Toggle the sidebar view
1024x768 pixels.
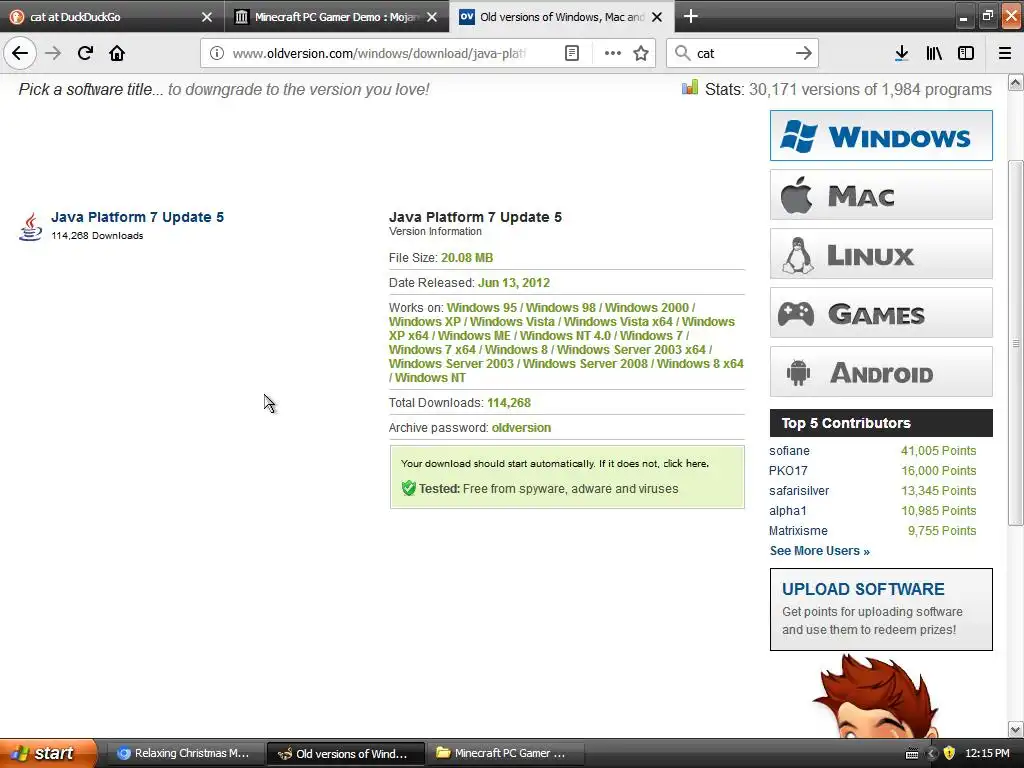[x=966, y=53]
